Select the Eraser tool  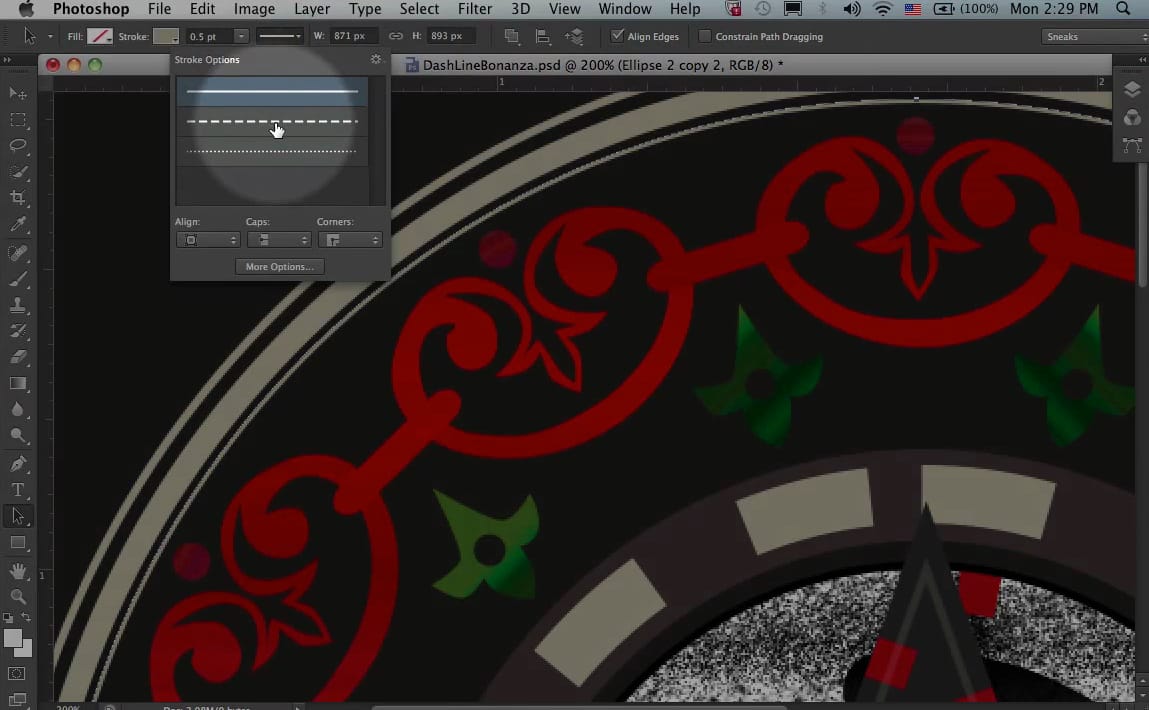pyautogui.click(x=18, y=357)
